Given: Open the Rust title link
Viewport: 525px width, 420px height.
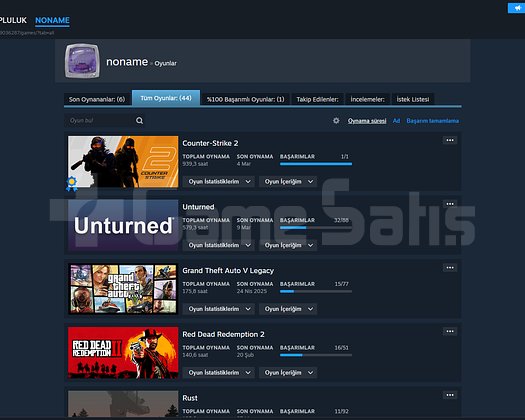Looking at the screenshot, I should pos(190,398).
